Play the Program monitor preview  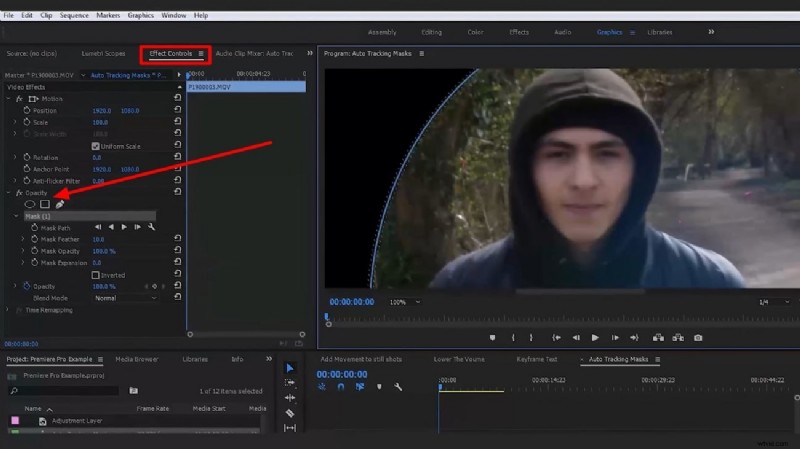coord(595,338)
